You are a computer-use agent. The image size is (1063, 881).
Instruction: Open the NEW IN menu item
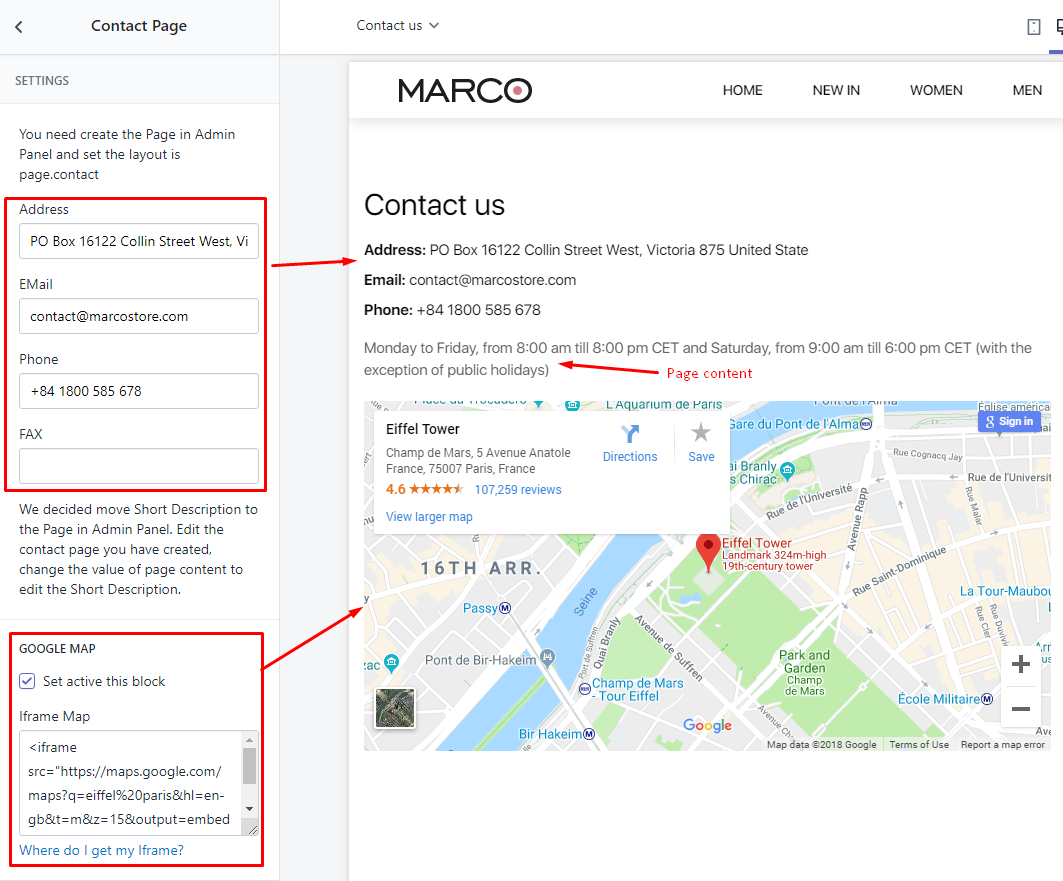836,90
